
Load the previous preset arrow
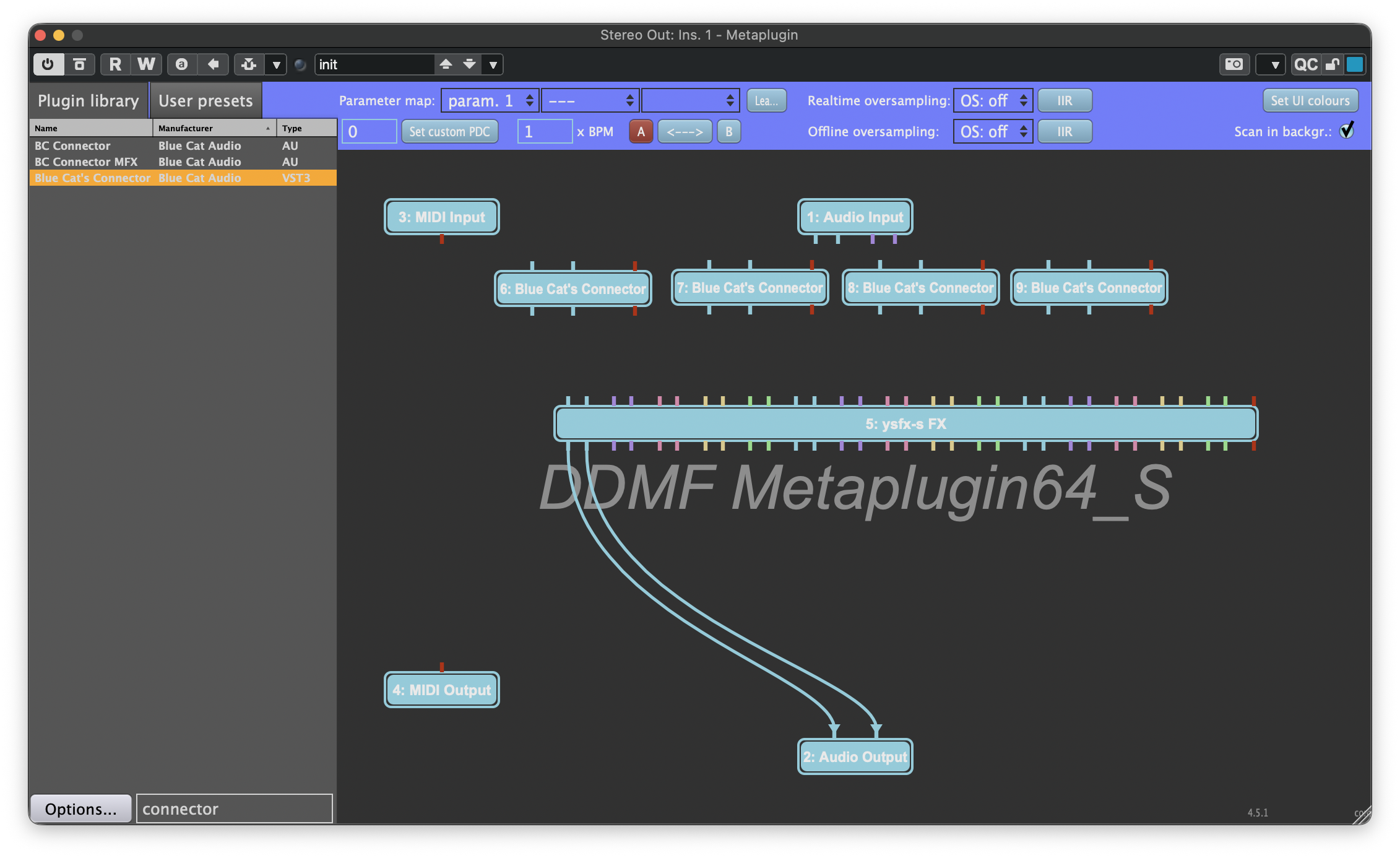coord(446,64)
